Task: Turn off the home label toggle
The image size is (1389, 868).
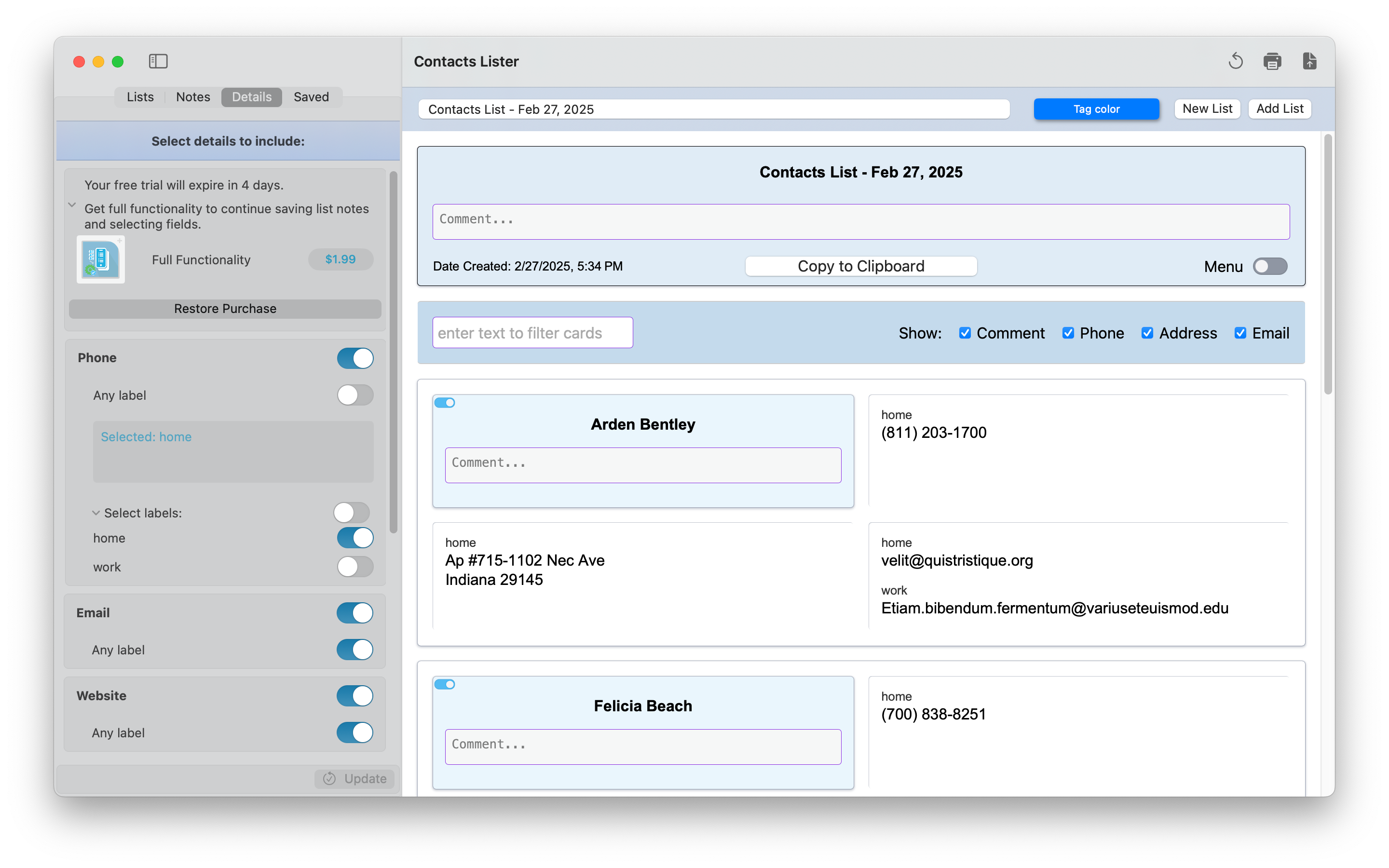Action: tap(354, 538)
